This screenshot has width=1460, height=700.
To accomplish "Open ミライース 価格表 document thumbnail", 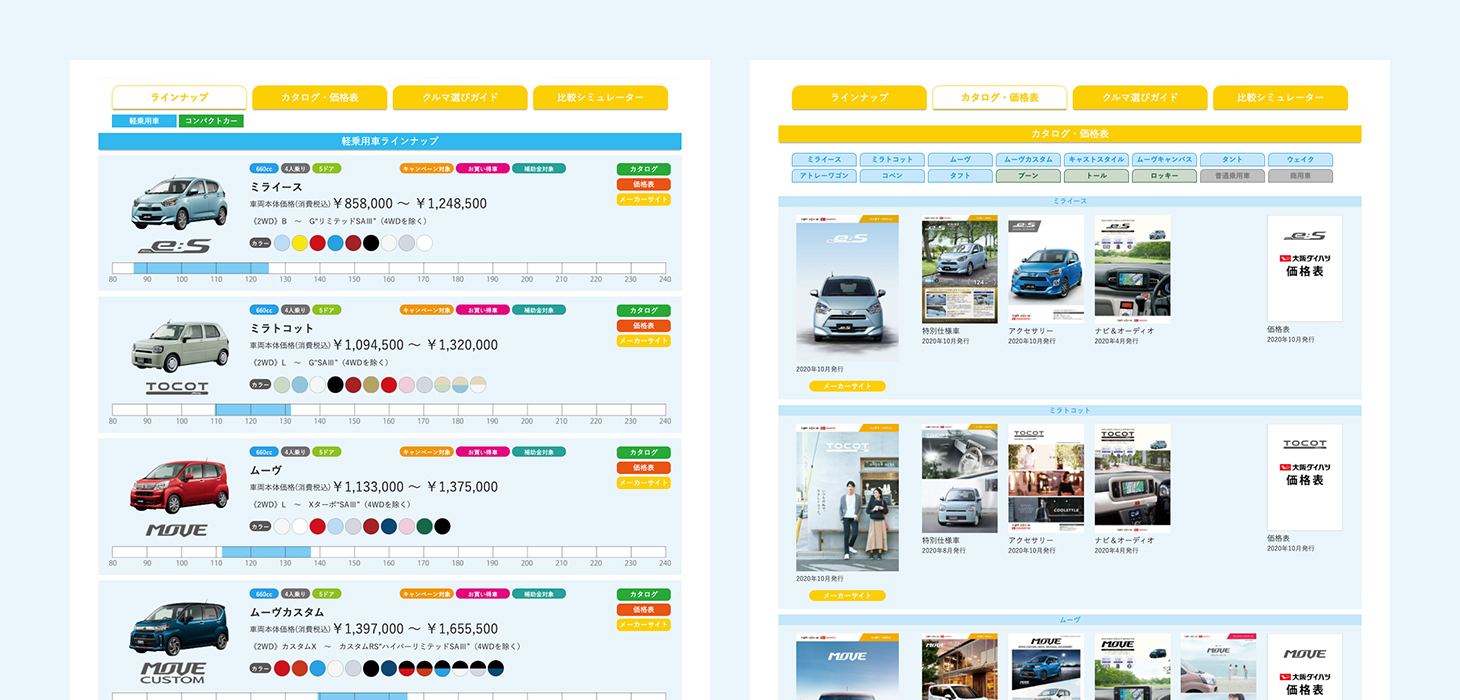I will (x=1305, y=268).
